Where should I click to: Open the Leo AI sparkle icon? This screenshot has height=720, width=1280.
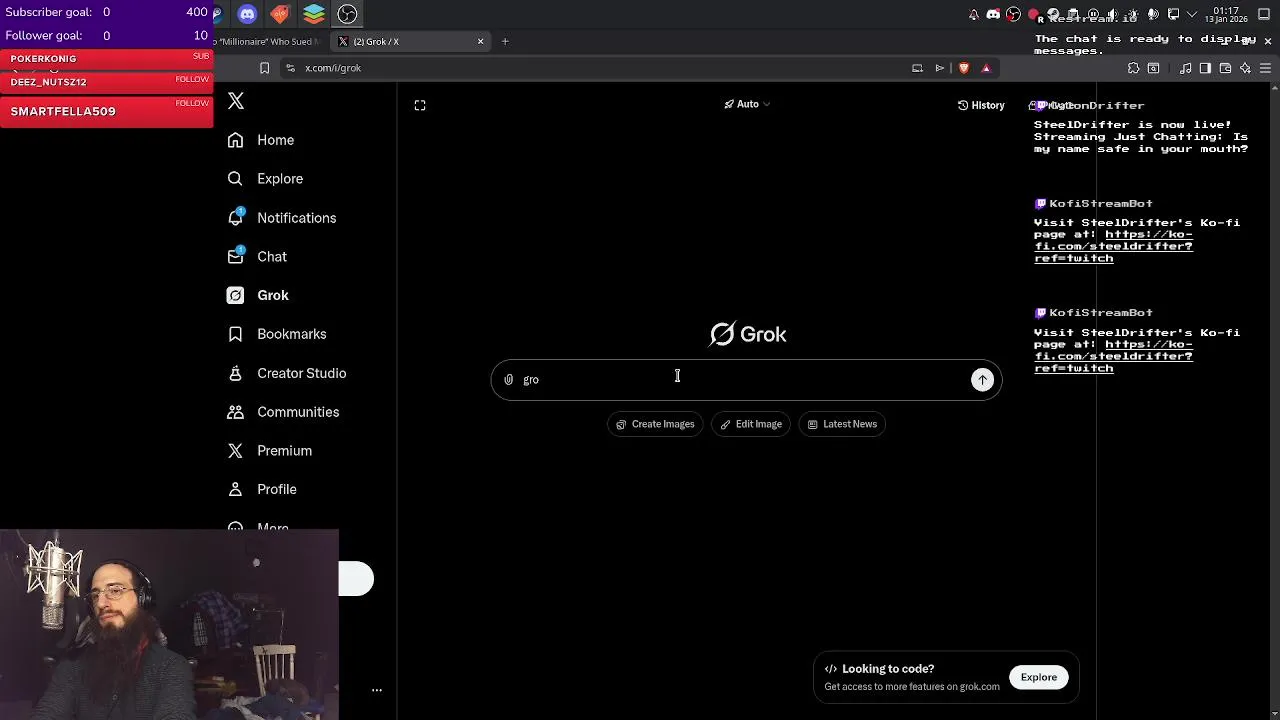click(1245, 68)
